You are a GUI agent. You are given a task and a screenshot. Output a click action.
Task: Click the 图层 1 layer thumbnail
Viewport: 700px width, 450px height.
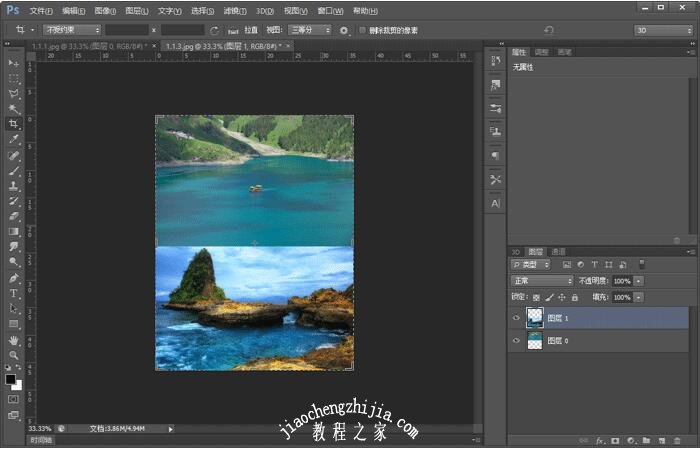pos(535,318)
